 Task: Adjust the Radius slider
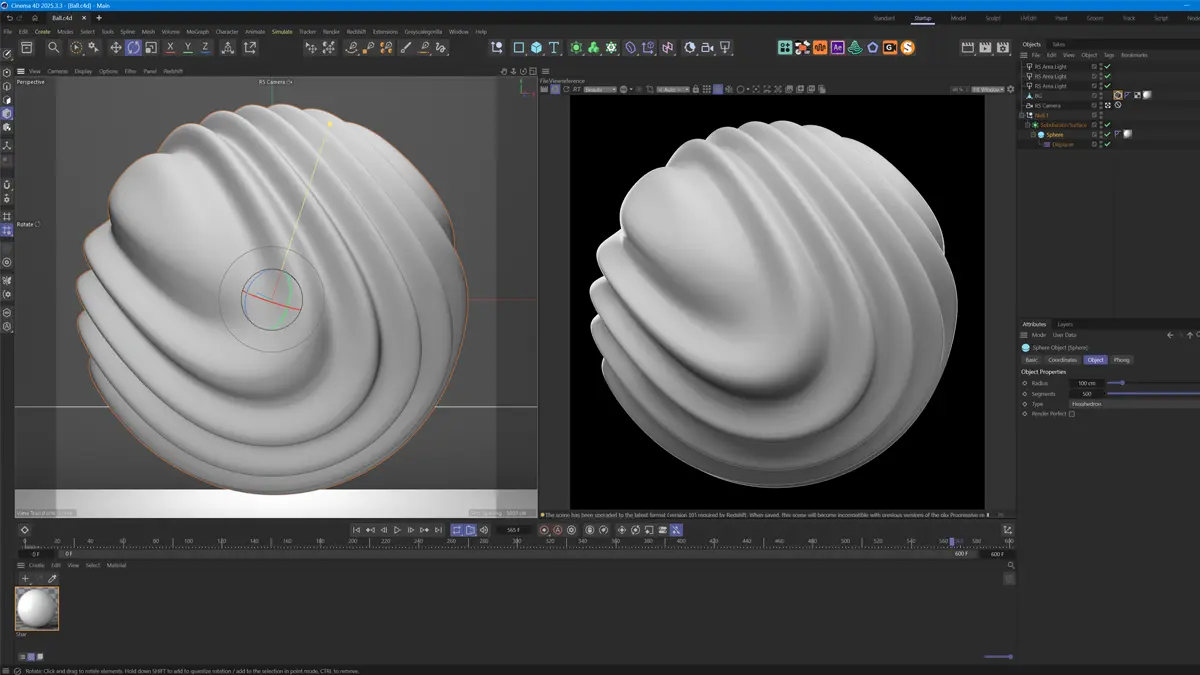click(x=1153, y=383)
